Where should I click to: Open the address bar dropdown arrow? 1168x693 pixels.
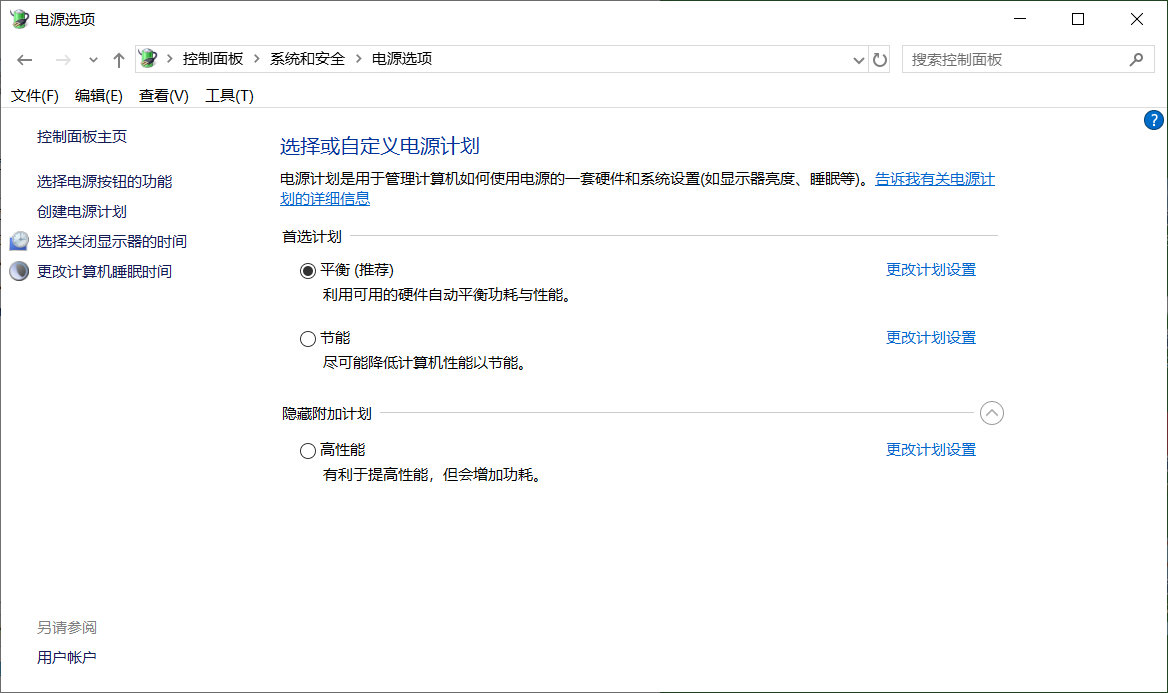click(x=858, y=59)
